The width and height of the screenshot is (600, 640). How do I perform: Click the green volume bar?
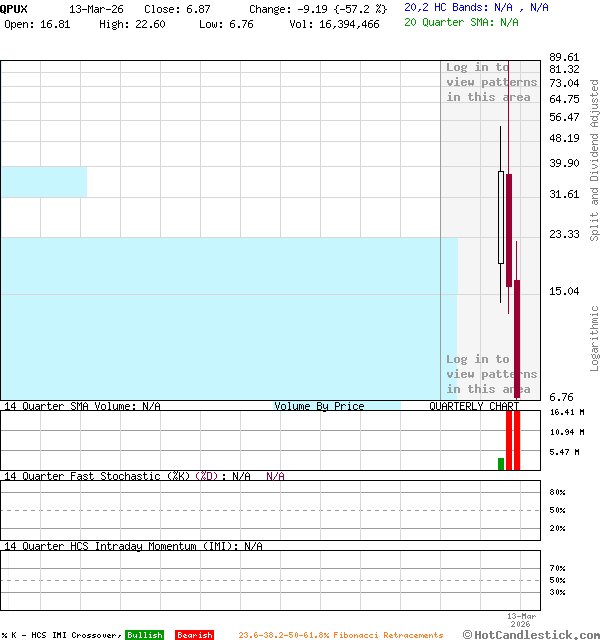(x=501, y=464)
